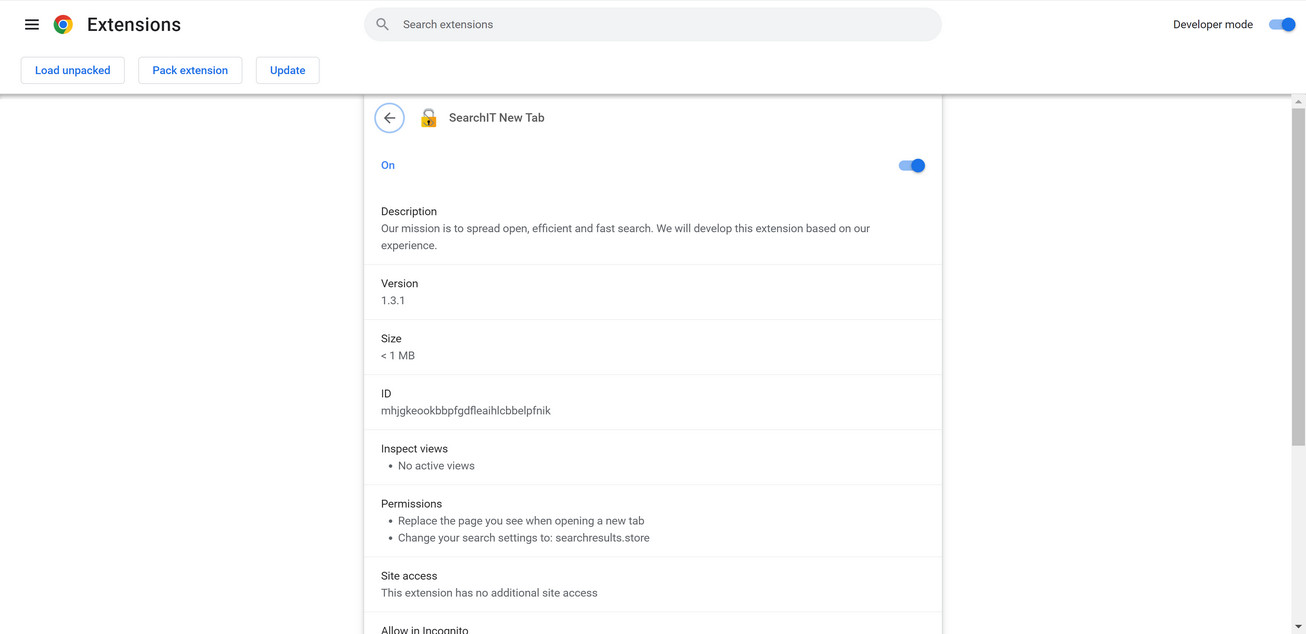Click the Load unpacked button
The height and width of the screenshot is (634, 1306).
click(72, 70)
